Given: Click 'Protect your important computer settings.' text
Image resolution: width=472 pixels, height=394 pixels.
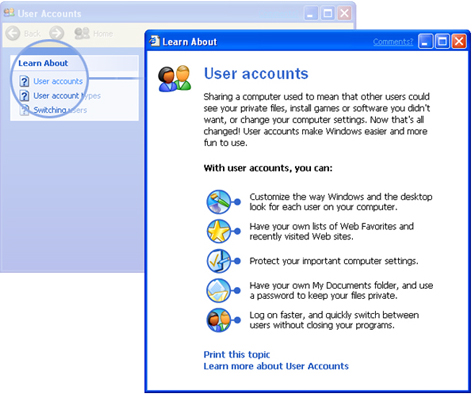Looking at the screenshot, I should click(334, 261).
